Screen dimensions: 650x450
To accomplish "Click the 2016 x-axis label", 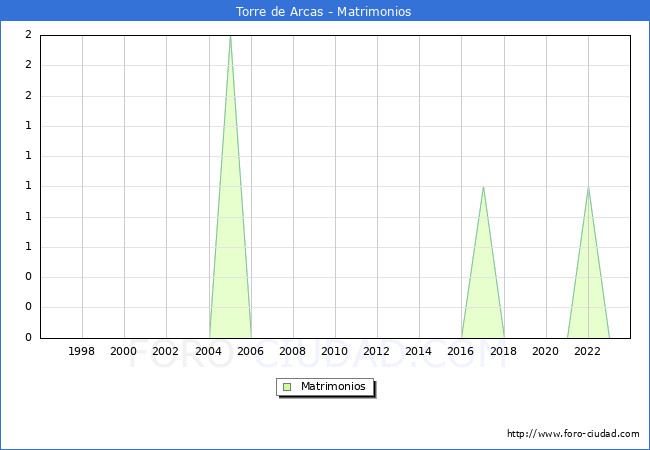I will click(461, 351).
